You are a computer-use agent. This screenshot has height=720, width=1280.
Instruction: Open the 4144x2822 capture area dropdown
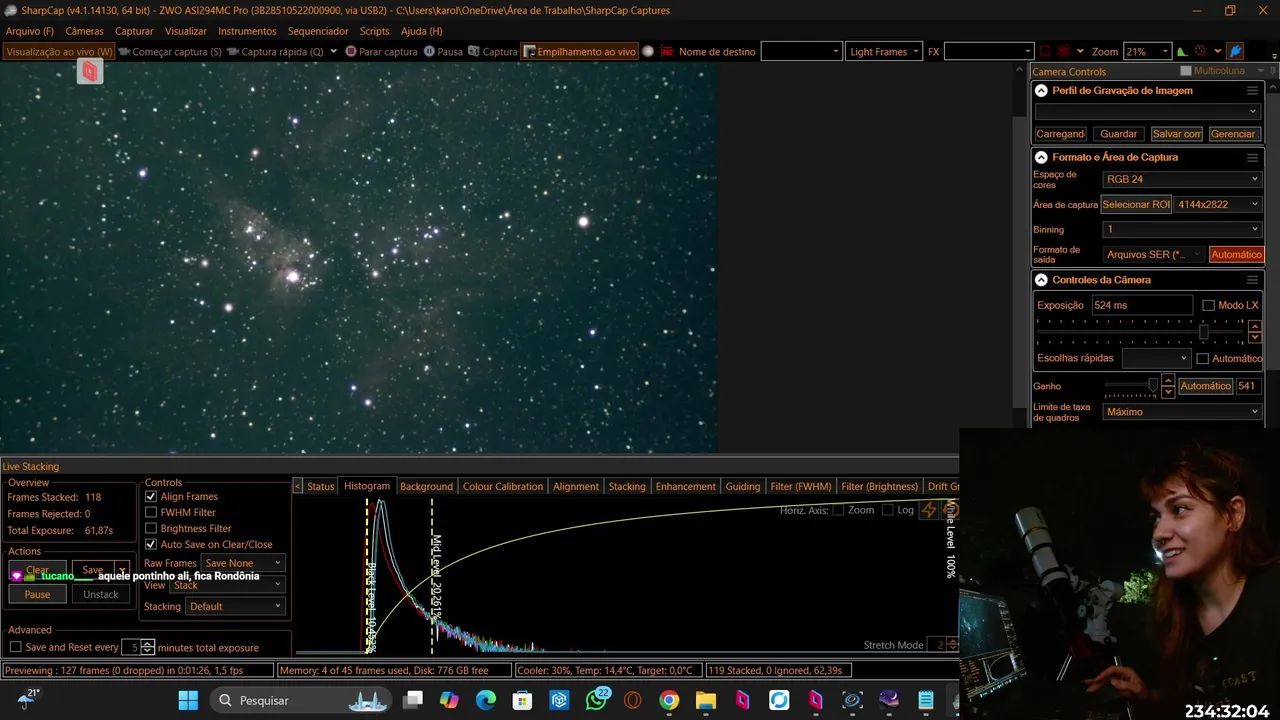pos(1218,204)
